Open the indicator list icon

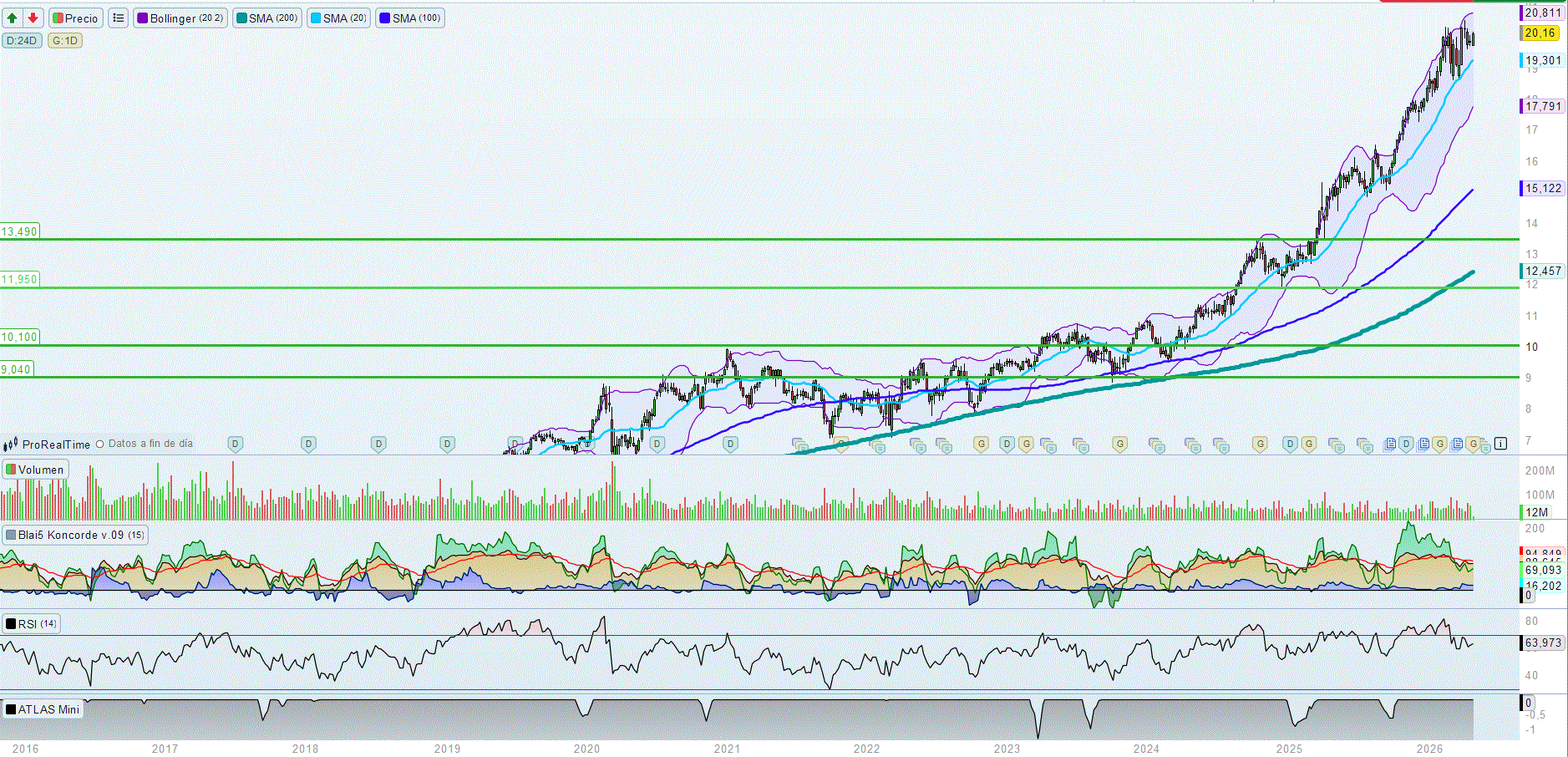tap(119, 18)
